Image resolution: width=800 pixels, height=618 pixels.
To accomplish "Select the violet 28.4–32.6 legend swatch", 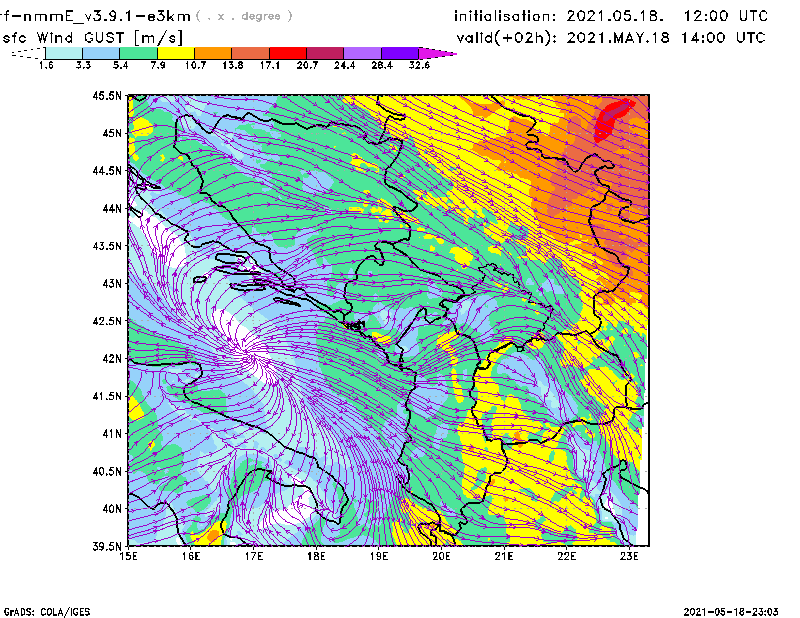I will (x=400, y=53).
